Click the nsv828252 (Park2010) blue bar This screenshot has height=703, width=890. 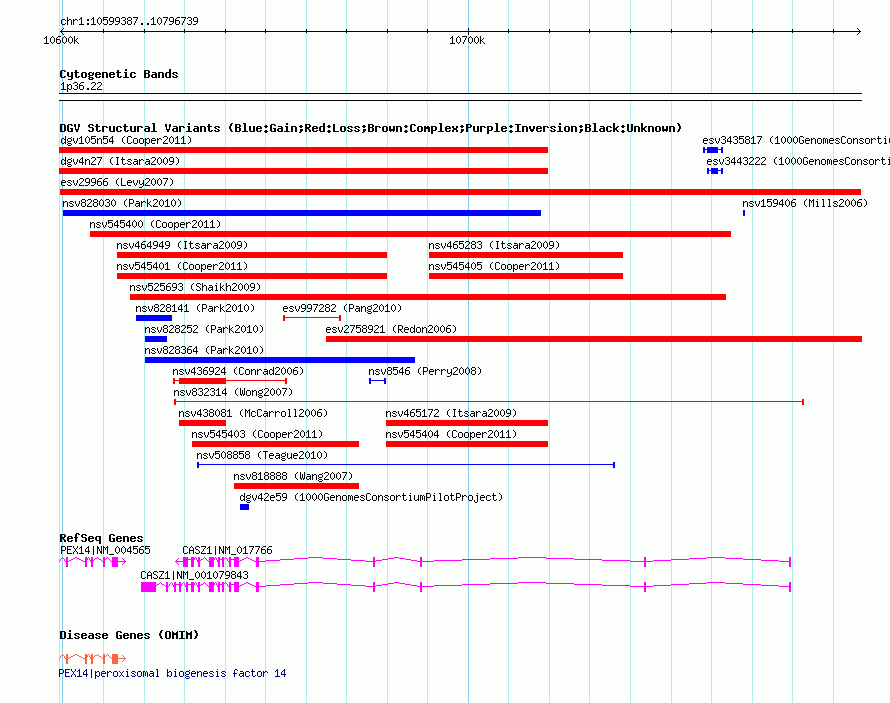click(156, 339)
